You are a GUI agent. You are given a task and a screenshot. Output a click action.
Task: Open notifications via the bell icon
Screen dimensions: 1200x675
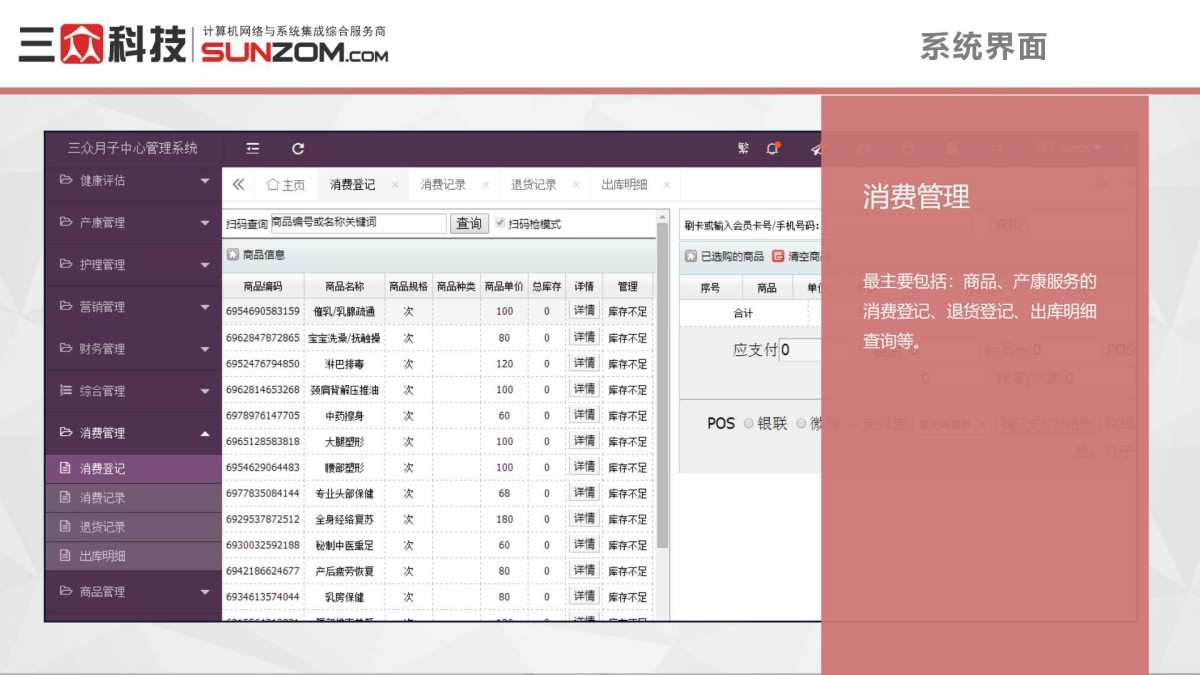pos(771,147)
